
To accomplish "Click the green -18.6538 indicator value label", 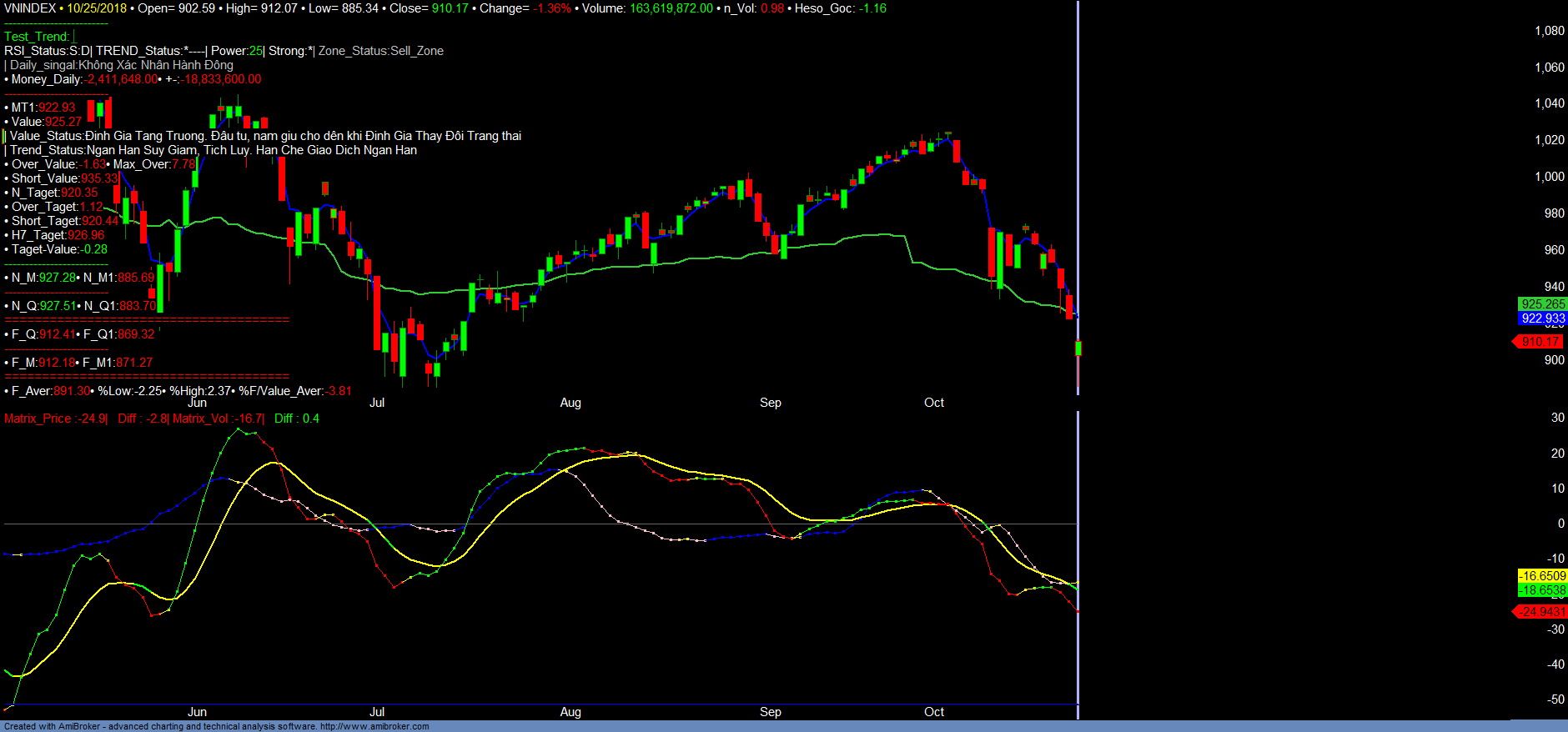I will pyautogui.click(x=1542, y=590).
